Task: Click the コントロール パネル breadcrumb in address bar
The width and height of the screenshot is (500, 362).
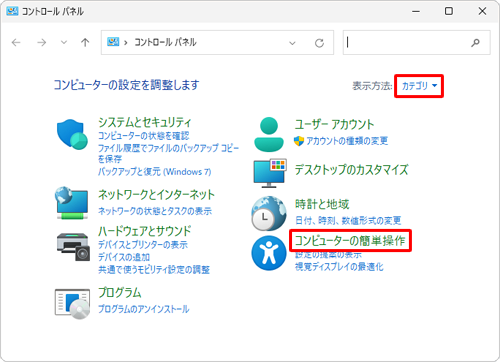Action: (x=165, y=42)
